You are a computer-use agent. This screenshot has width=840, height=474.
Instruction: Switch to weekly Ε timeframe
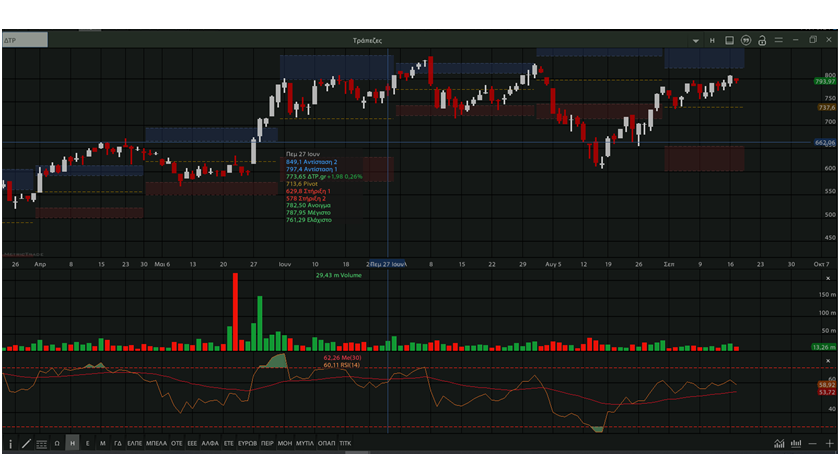(87, 443)
